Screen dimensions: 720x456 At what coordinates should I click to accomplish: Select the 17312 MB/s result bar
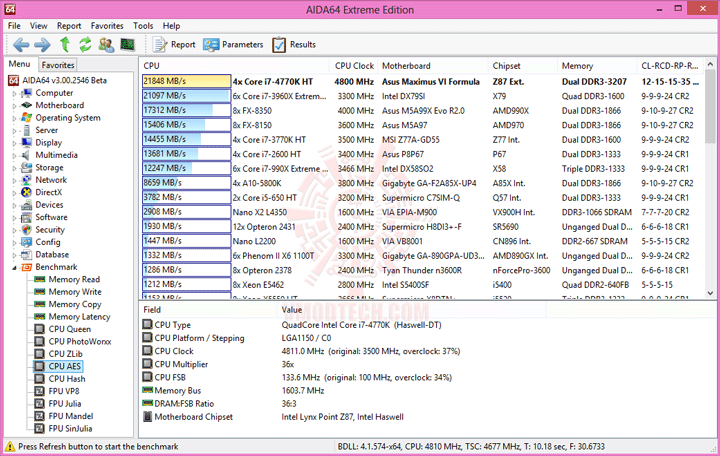[186, 110]
